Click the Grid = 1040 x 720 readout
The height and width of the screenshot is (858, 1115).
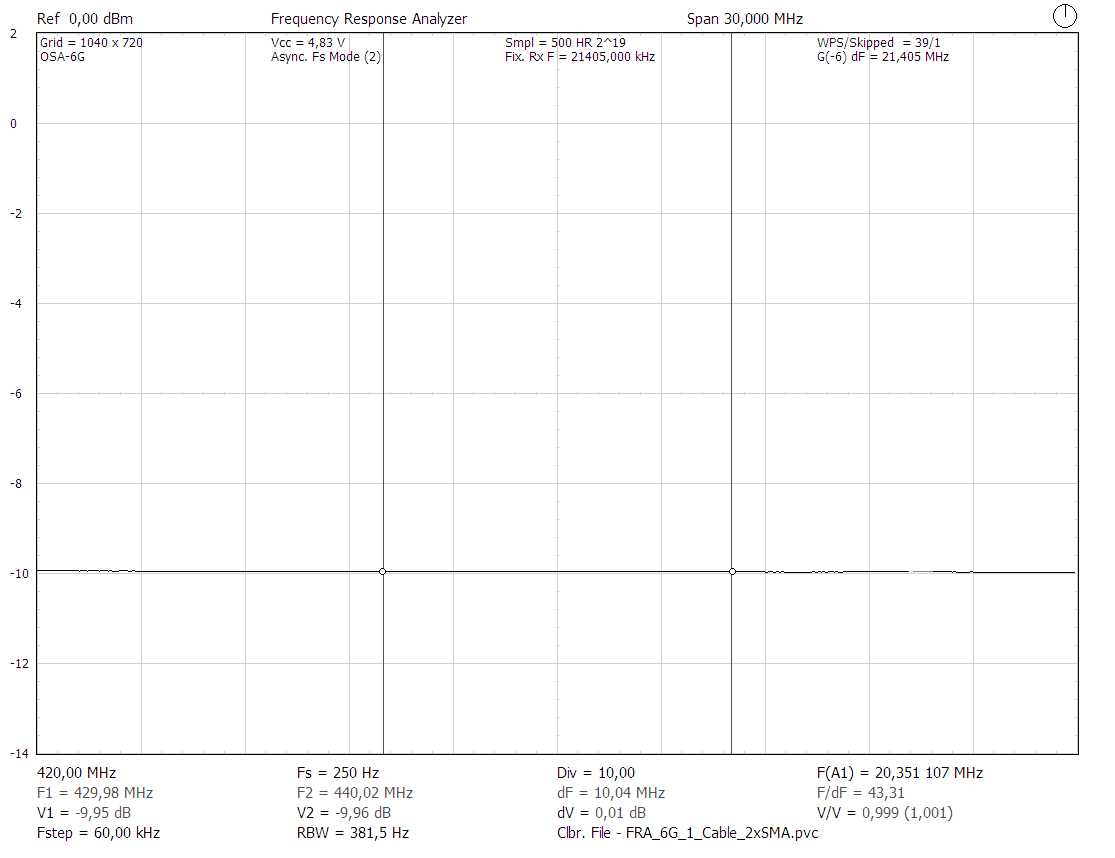pyautogui.click(x=90, y=43)
